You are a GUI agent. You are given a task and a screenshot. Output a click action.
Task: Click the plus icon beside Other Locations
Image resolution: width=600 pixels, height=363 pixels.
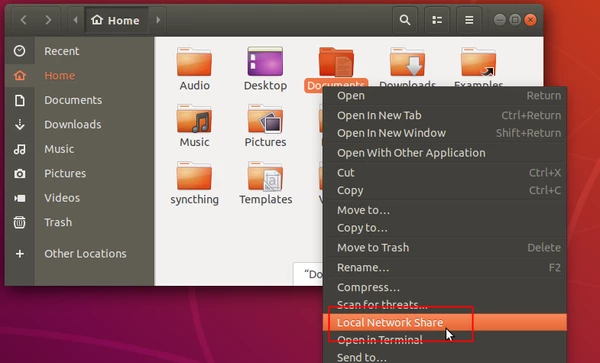pyautogui.click(x=20, y=254)
